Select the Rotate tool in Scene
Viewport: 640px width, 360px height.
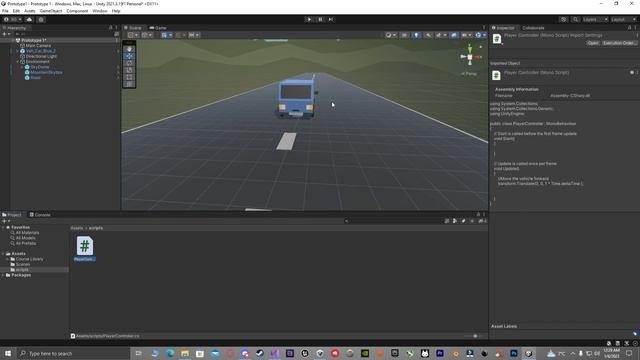129,63
